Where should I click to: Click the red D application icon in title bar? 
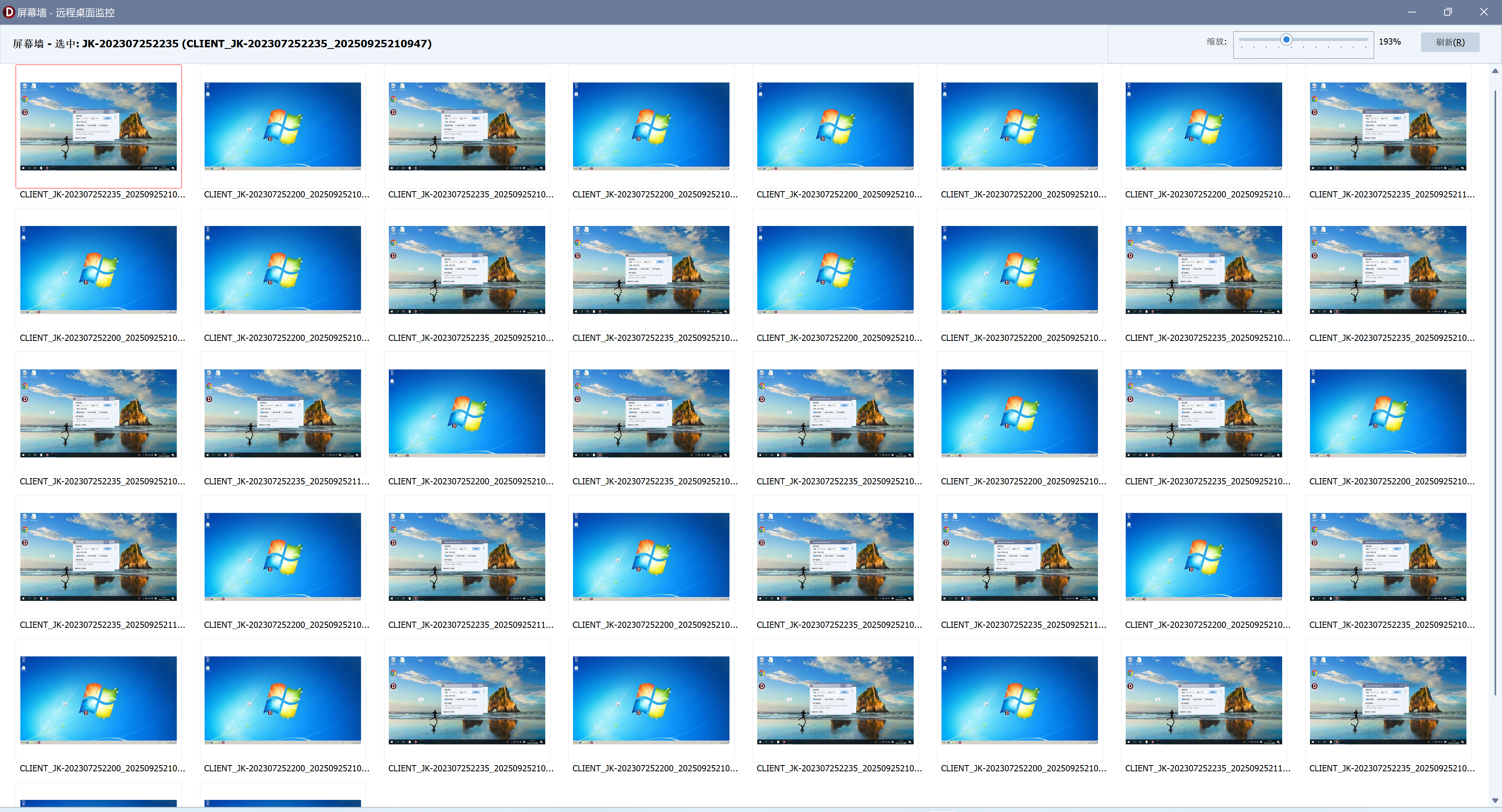point(9,12)
